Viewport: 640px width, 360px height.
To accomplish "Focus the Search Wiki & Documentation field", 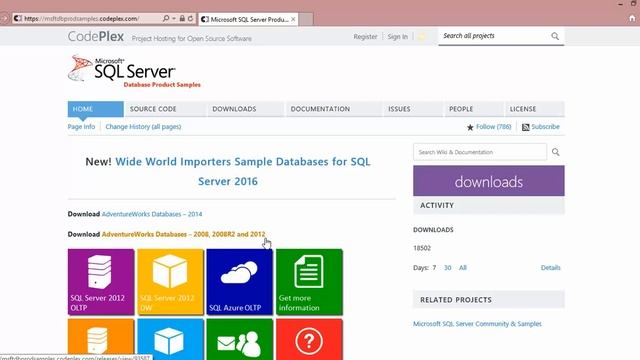I will 480,152.
